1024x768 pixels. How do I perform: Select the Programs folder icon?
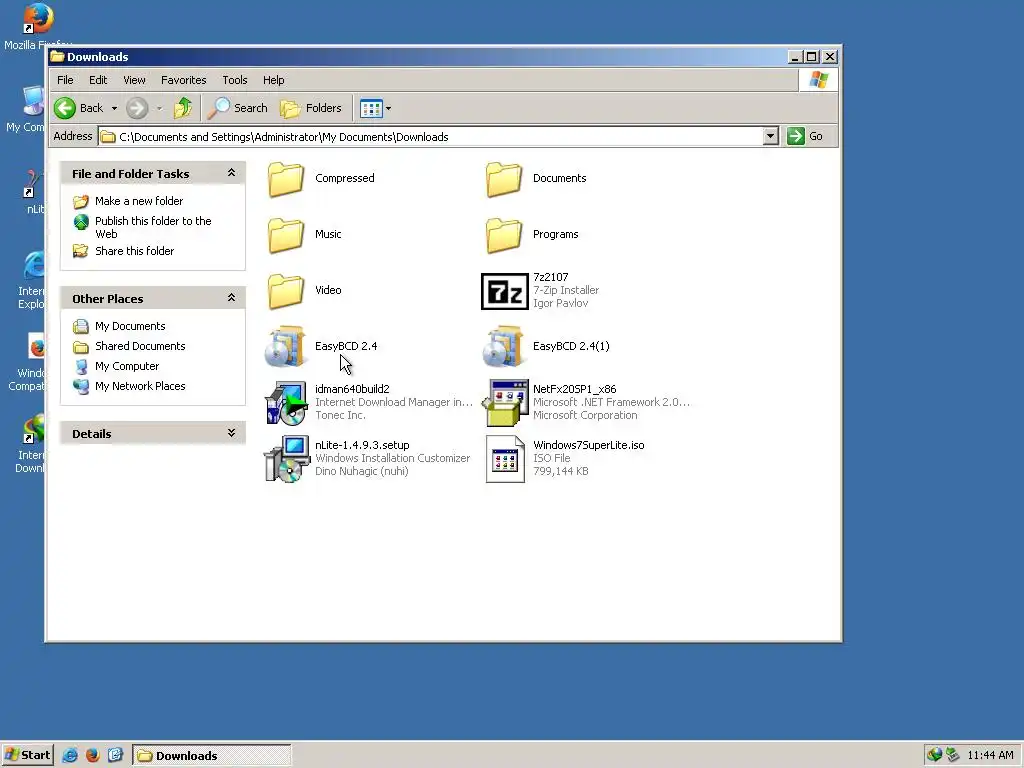click(x=504, y=234)
